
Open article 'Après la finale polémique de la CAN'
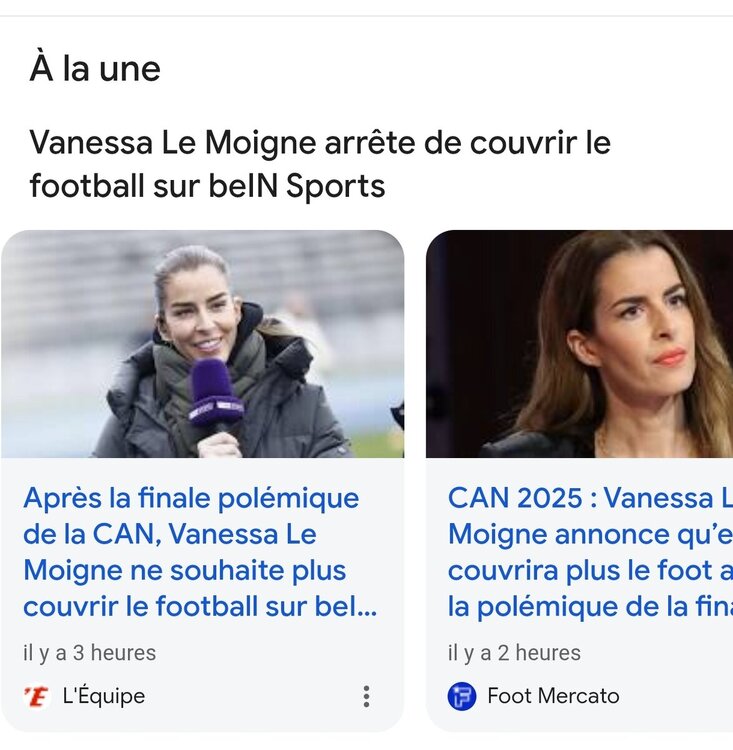[191, 498]
